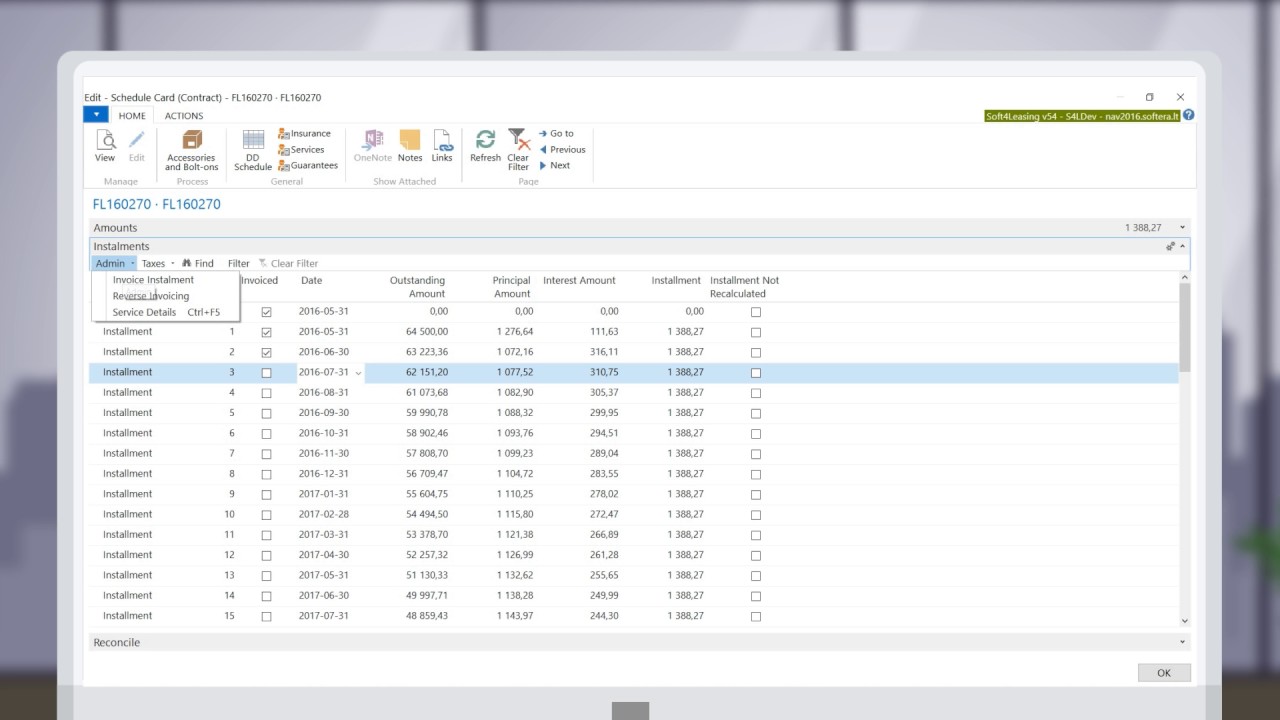Click Find in the Instalments toolbar
This screenshot has height=720, width=1280.
(198, 263)
